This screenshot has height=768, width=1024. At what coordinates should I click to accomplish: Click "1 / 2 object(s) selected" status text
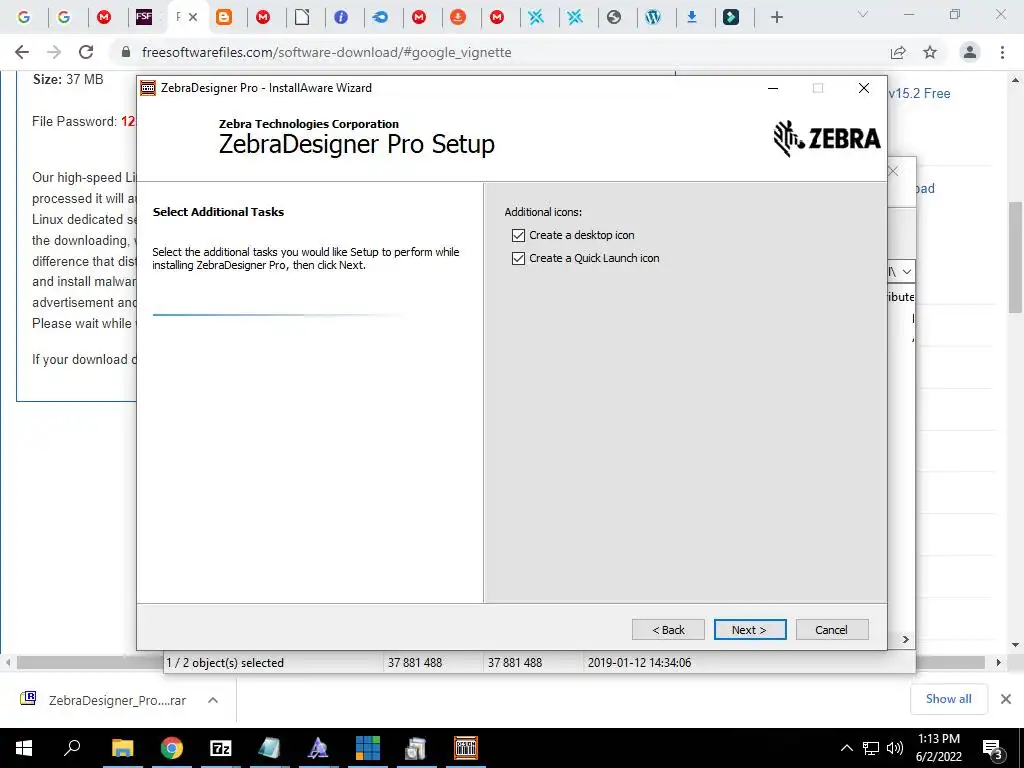(225, 662)
